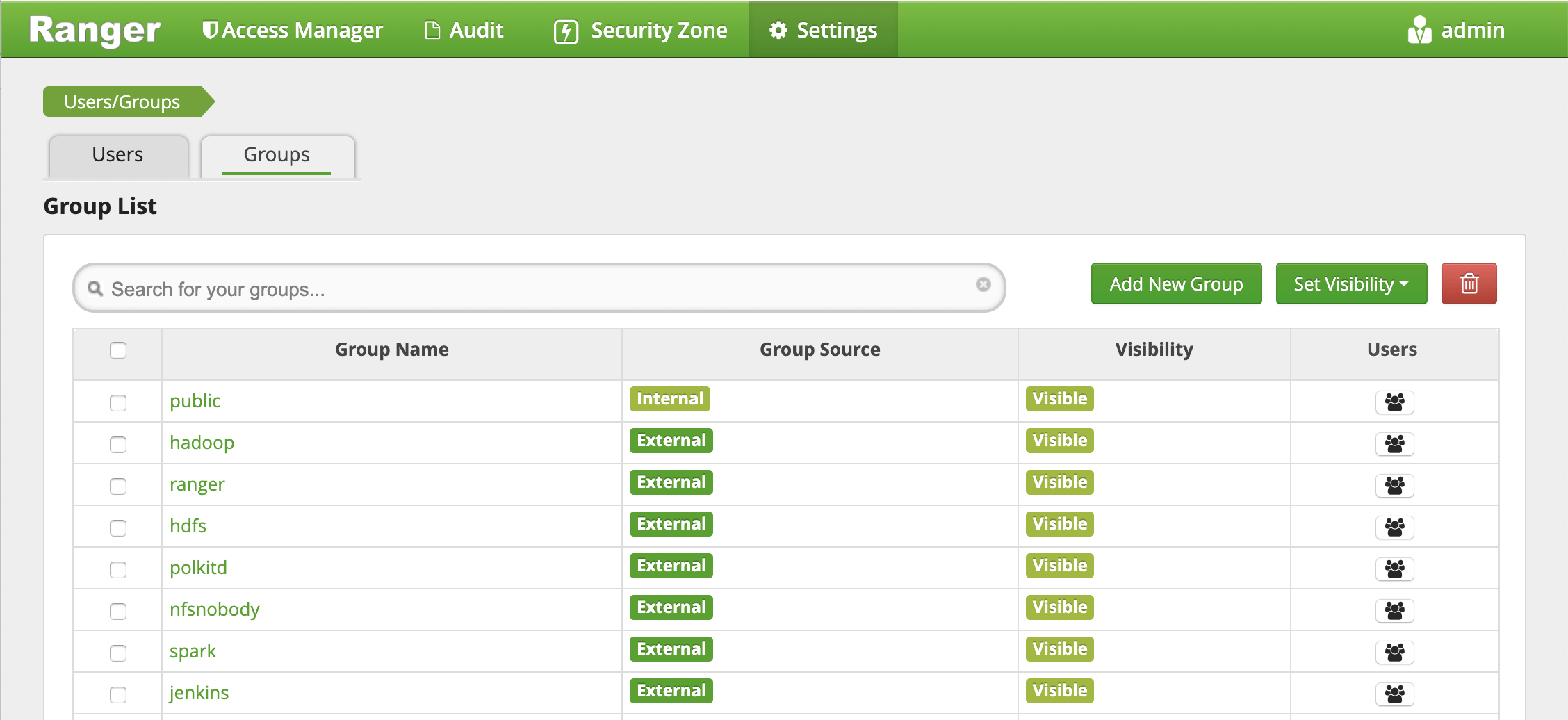Click the group users icon beside spark
Viewport: 1568px width, 720px height.
(x=1395, y=652)
